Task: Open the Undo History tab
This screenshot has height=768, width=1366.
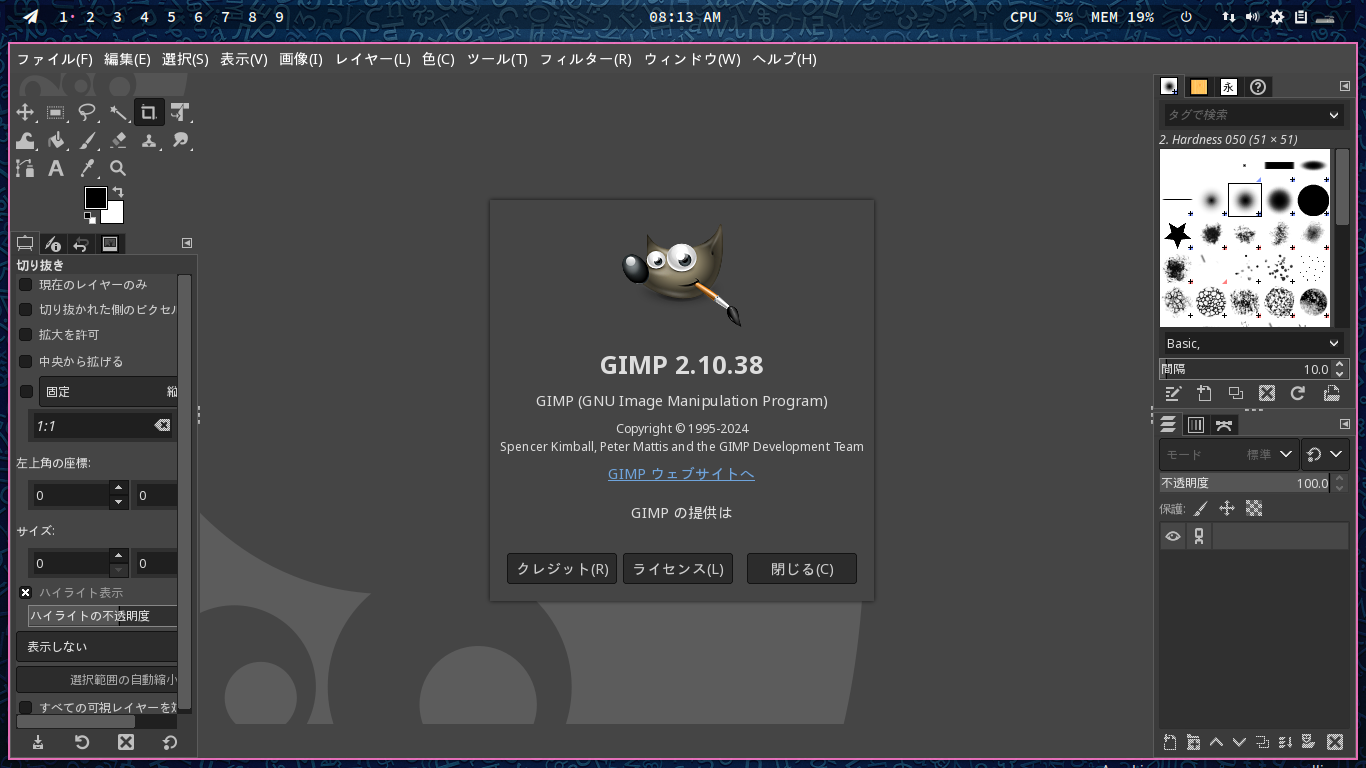Action: pos(81,244)
